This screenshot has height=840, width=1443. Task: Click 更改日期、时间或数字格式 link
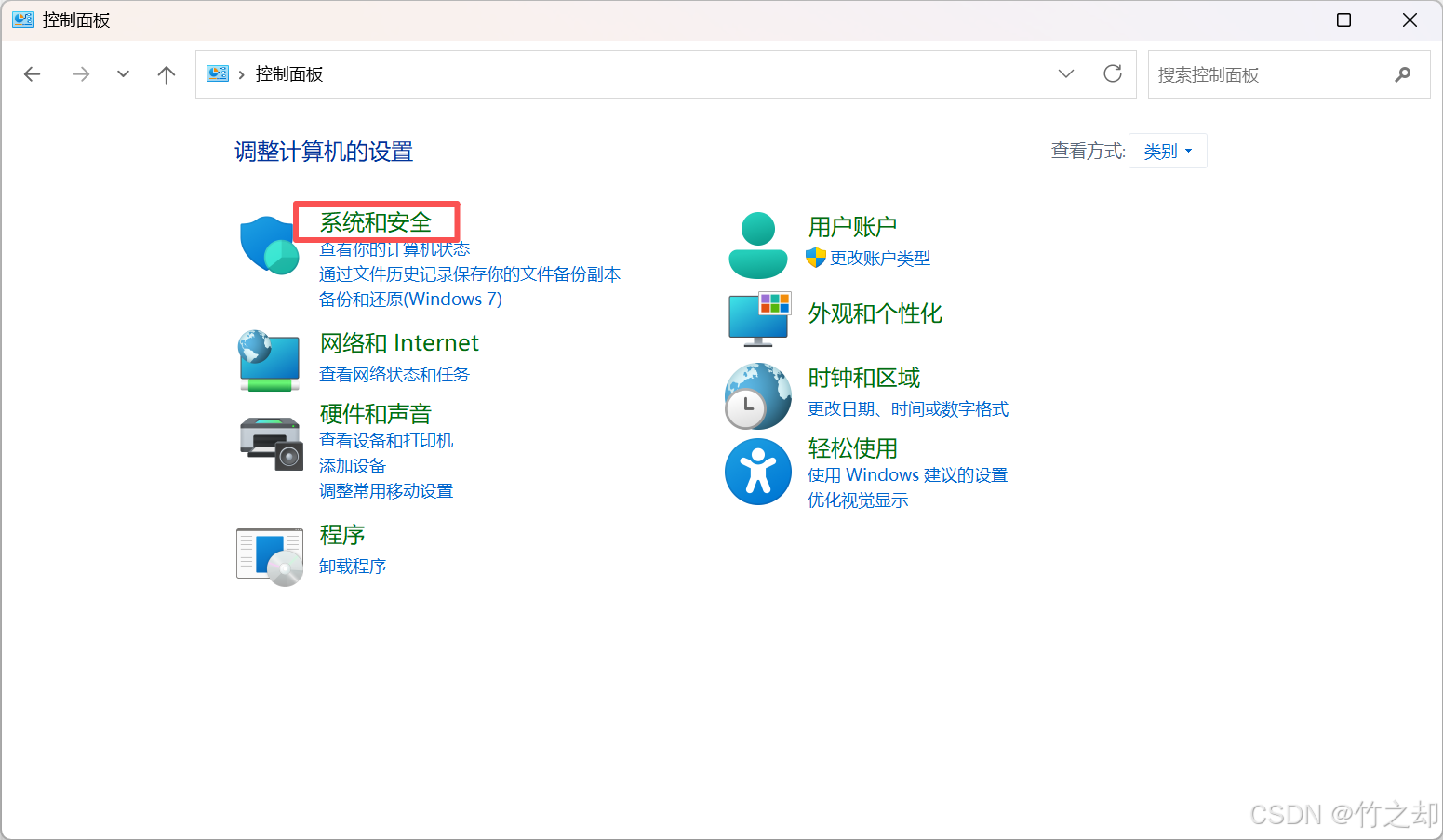click(x=908, y=409)
